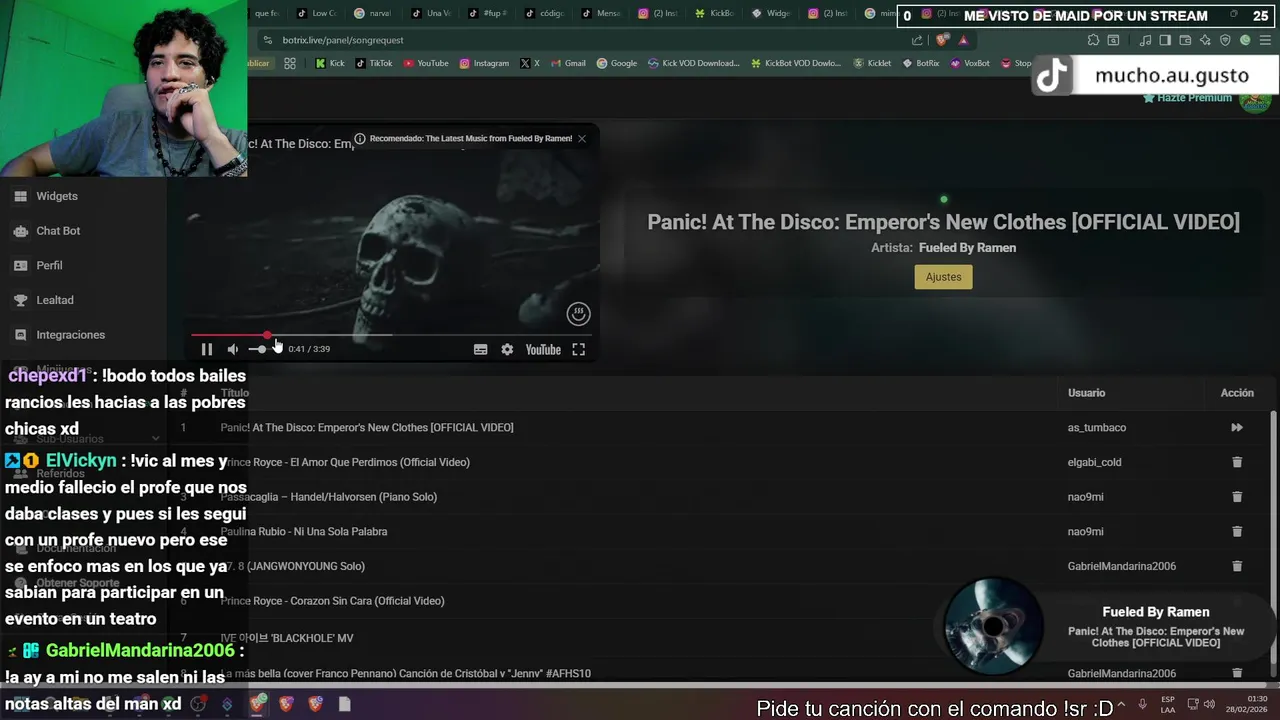Click the share icon in address bar

pos(917,40)
